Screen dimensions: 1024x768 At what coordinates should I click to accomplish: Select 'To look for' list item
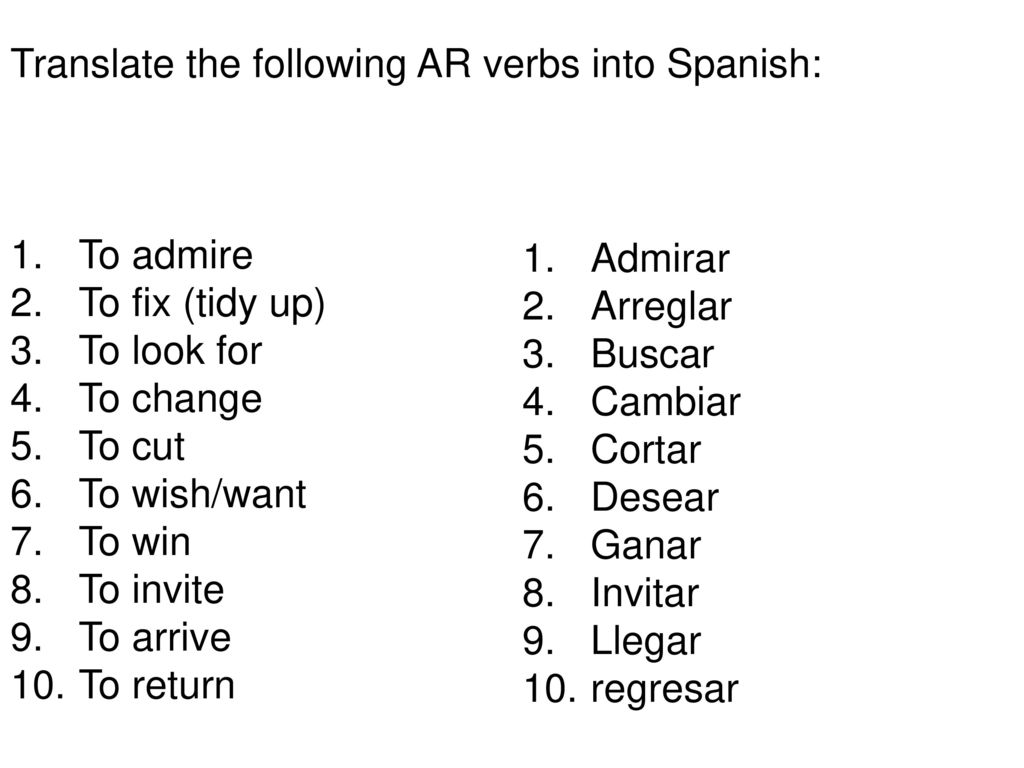tap(170, 351)
